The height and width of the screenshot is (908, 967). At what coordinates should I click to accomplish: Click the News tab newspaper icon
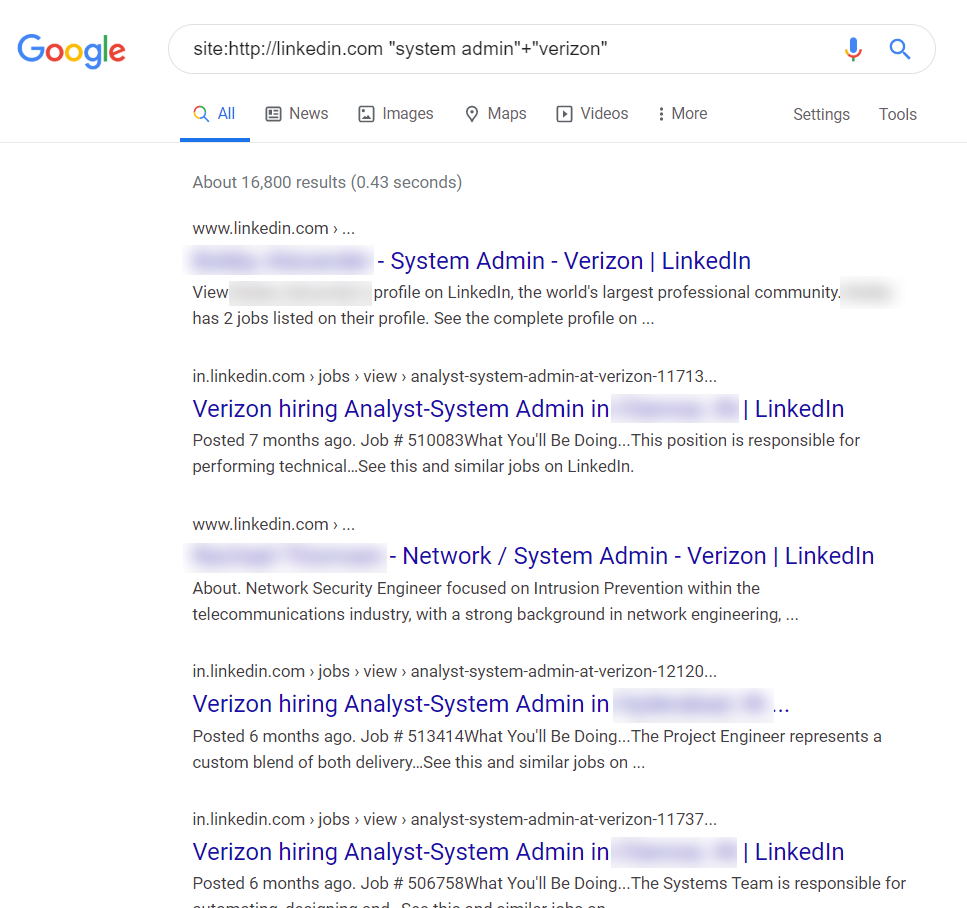[x=273, y=114]
